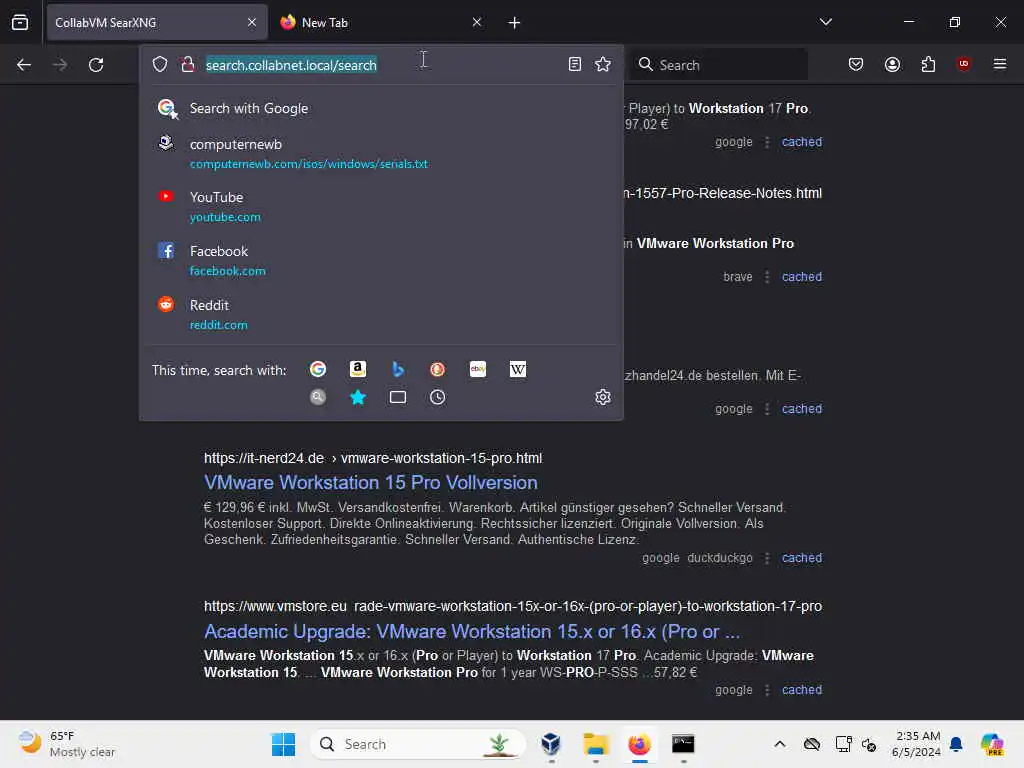Show hidden tray icons chevron
Screen dimensions: 1024x768
780,744
